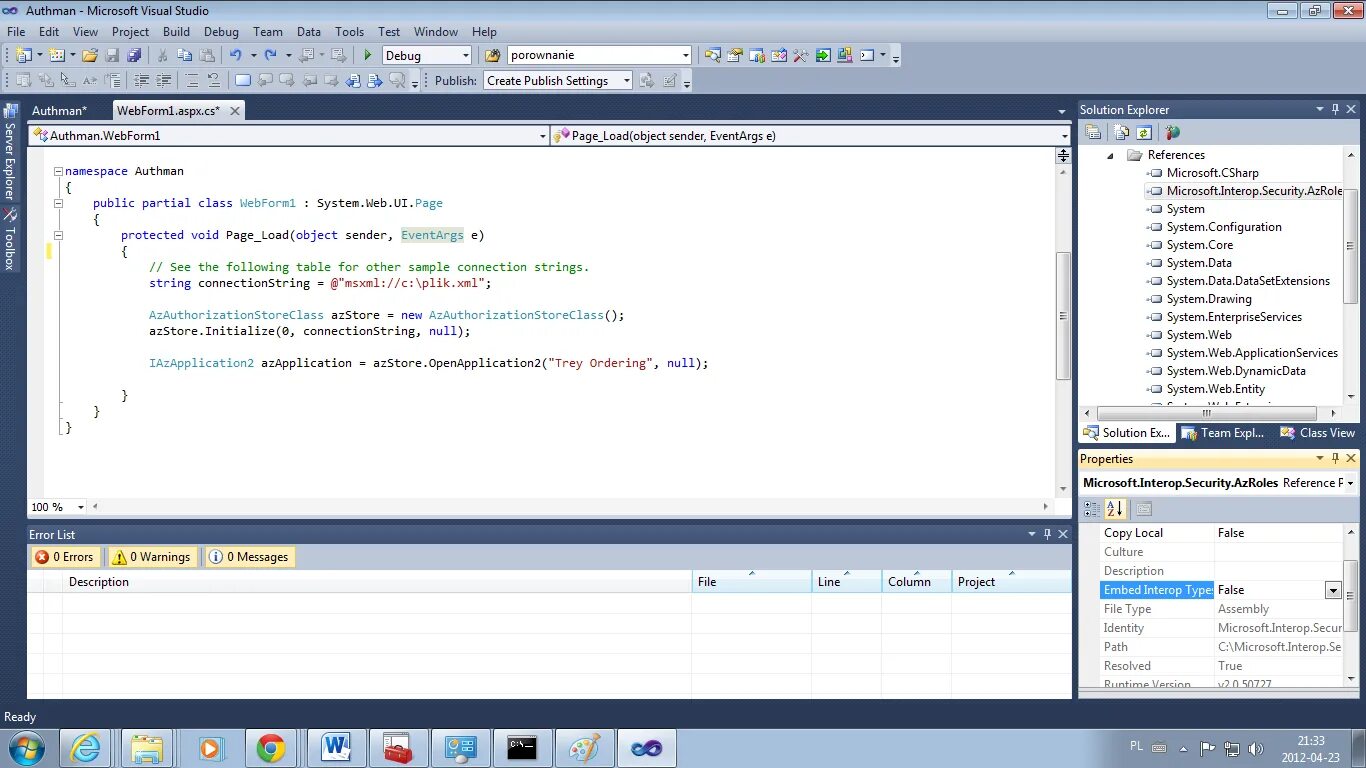
Task: Click the Undo arrow icon
Action: pyautogui.click(x=236, y=56)
